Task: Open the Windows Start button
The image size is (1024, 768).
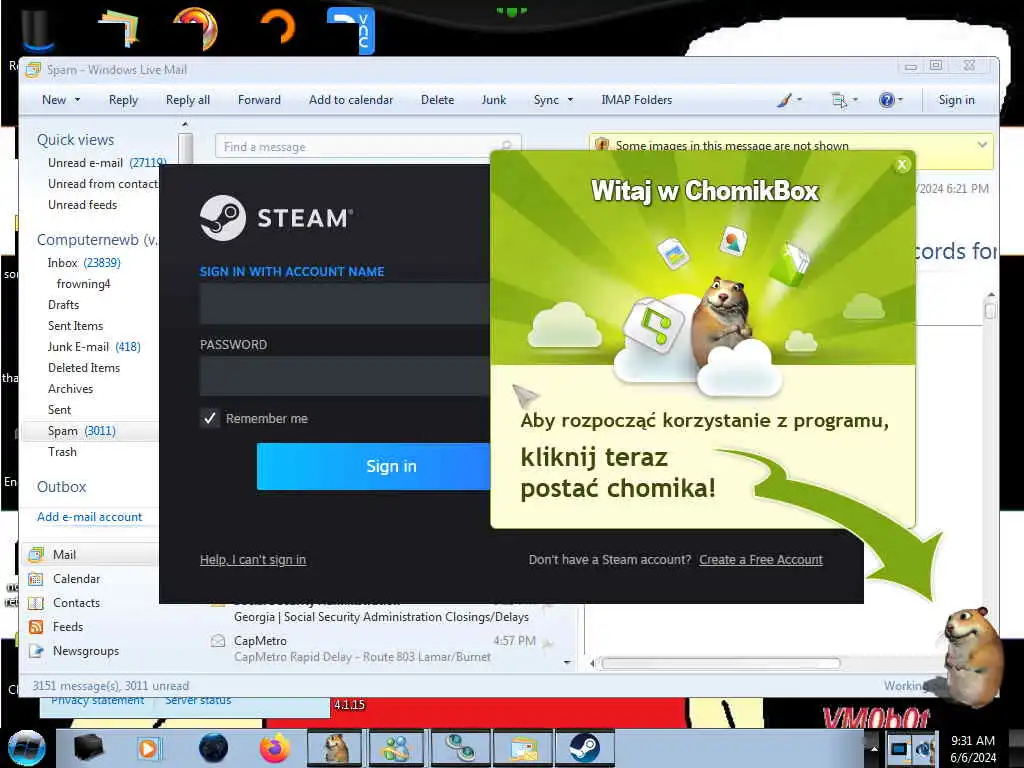Action: click(x=26, y=748)
